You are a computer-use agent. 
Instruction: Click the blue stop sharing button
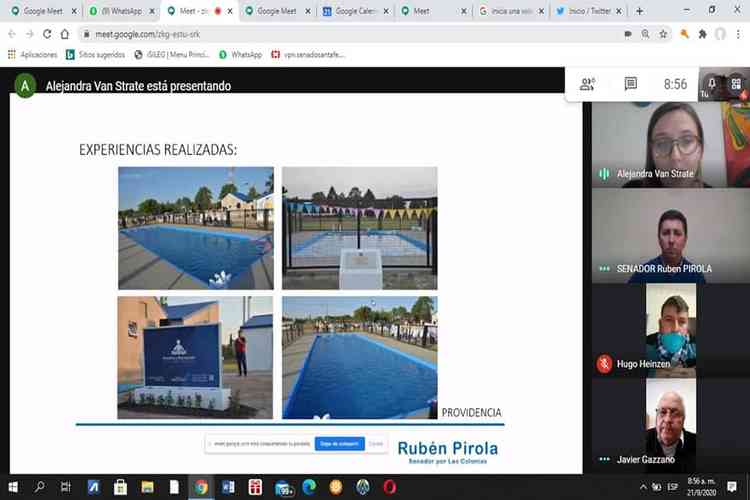coord(339,444)
